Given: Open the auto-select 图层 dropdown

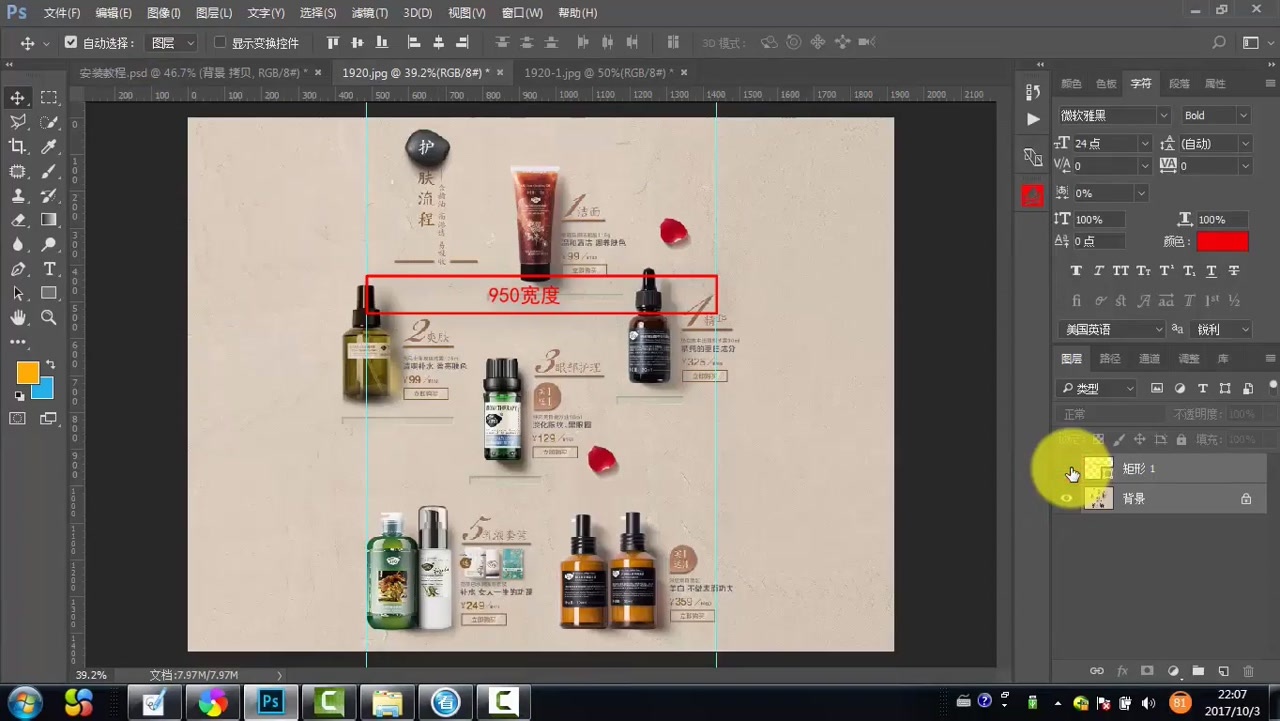Looking at the screenshot, I should [x=172, y=43].
